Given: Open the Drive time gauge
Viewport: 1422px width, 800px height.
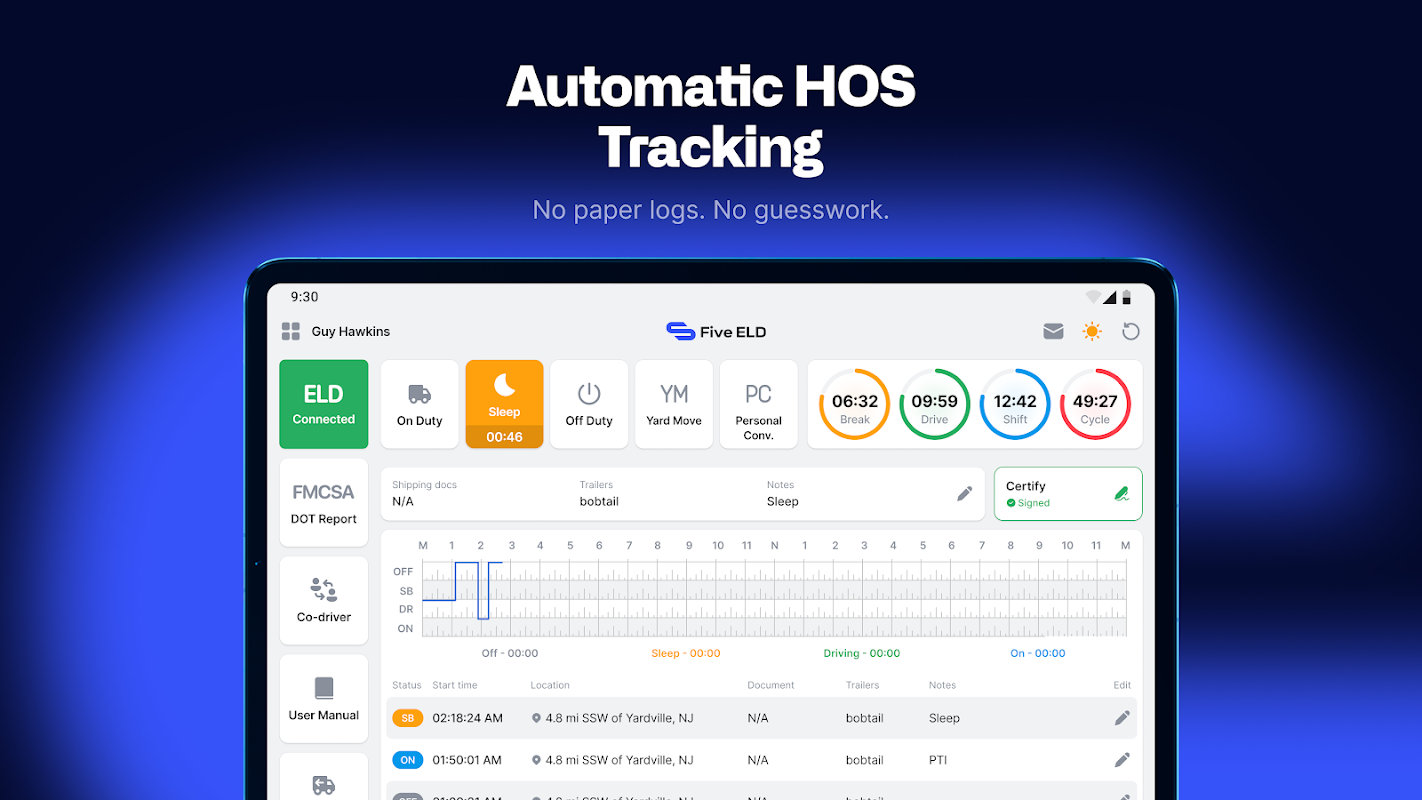Looking at the screenshot, I should (935, 404).
